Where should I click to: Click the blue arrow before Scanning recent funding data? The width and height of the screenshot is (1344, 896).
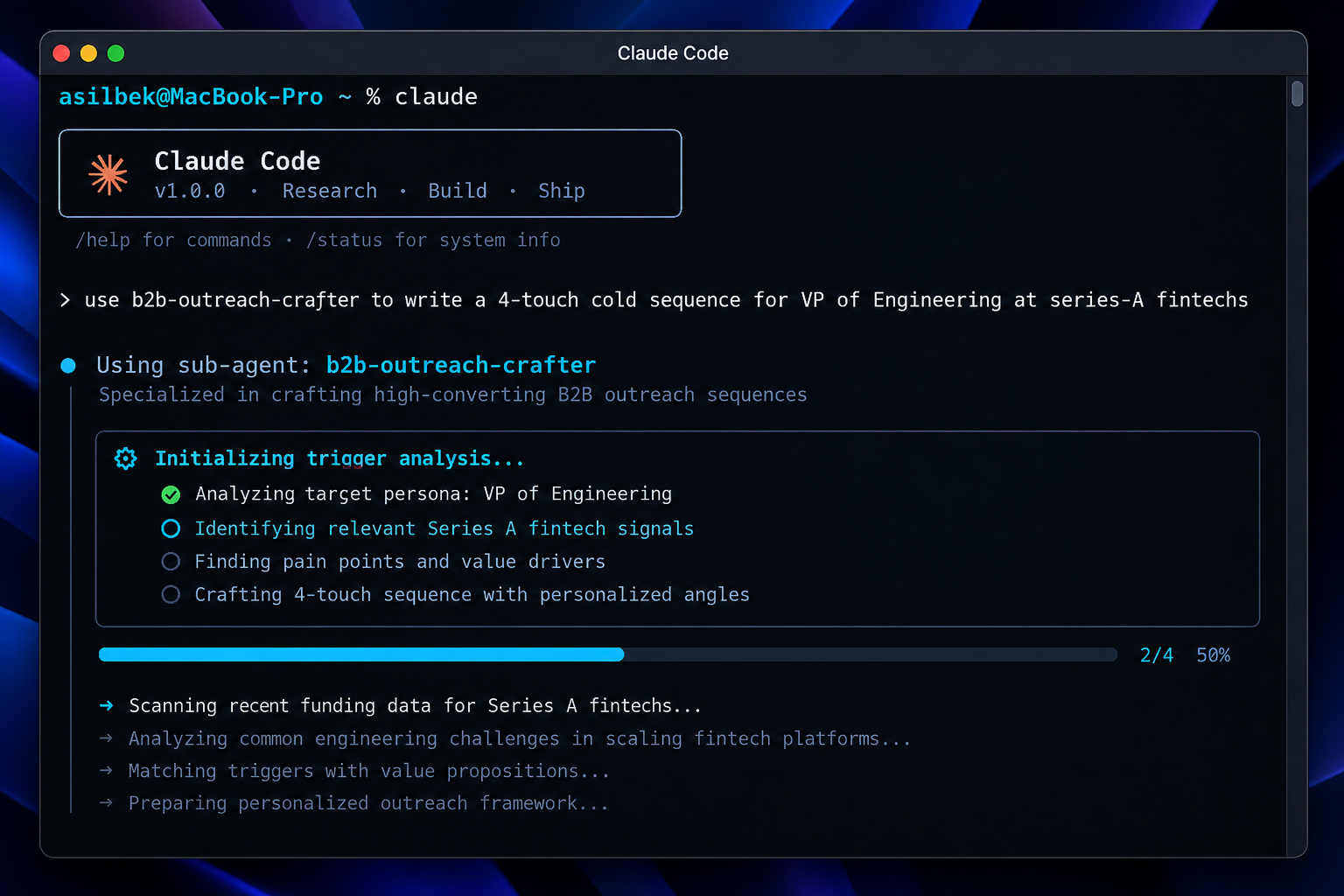pyautogui.click(x=106, y=705)
